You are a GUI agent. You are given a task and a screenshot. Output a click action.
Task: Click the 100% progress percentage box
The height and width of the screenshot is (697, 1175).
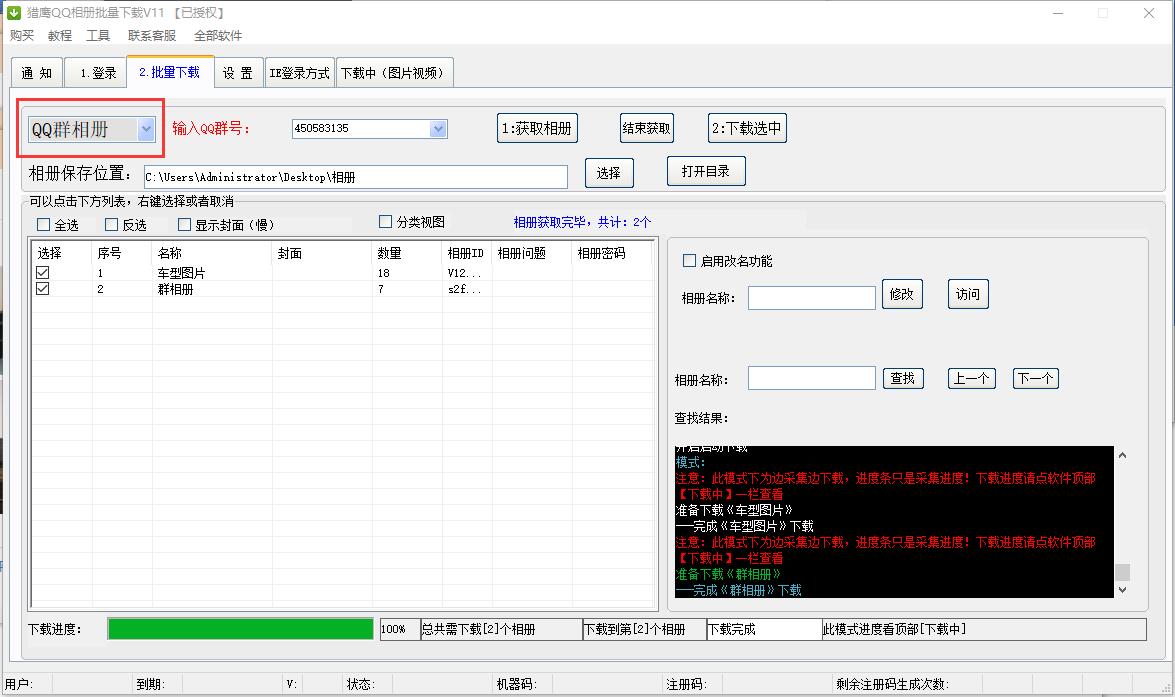tap(399, 630)
